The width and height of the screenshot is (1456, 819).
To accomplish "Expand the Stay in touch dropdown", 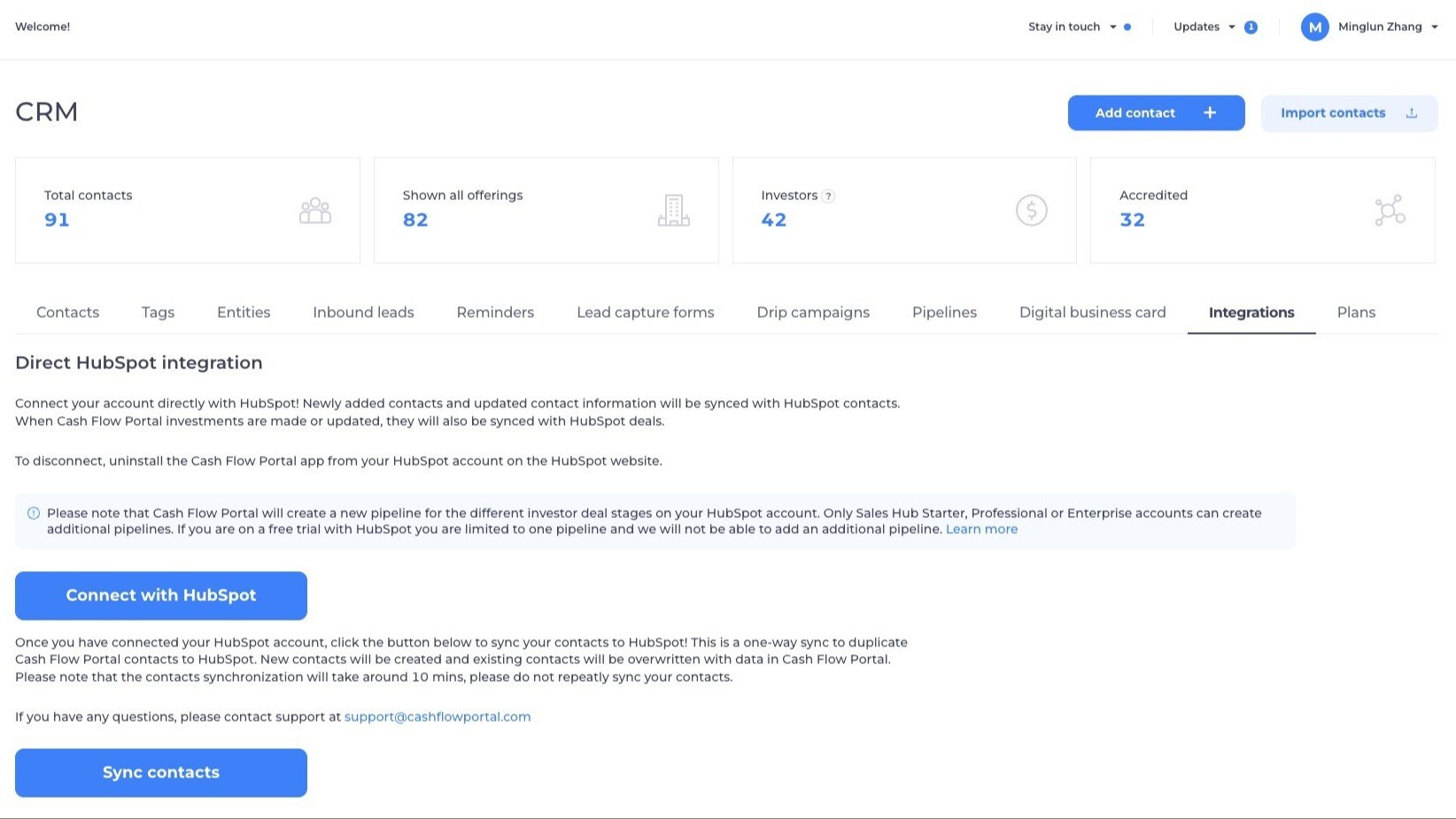I will 1071,27.
